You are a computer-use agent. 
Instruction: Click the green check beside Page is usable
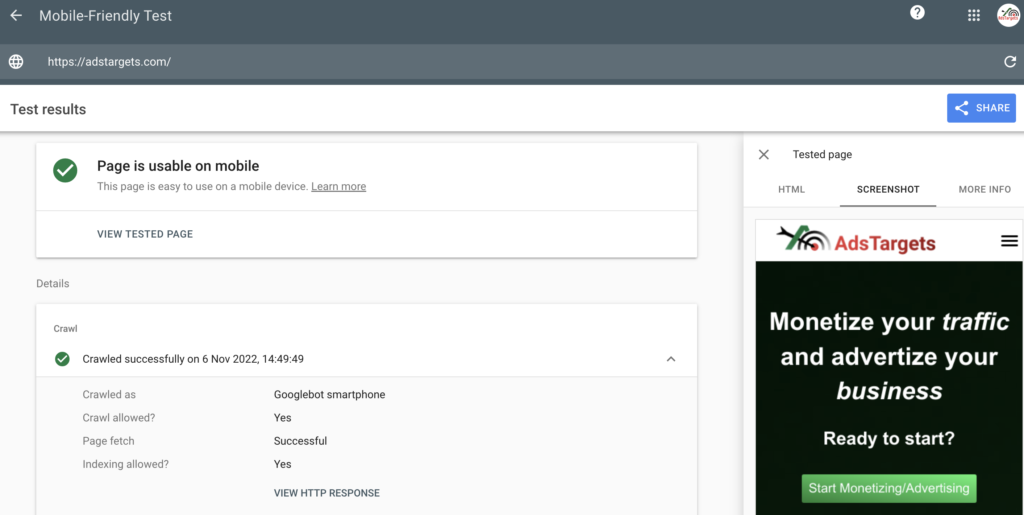[65, 170]
